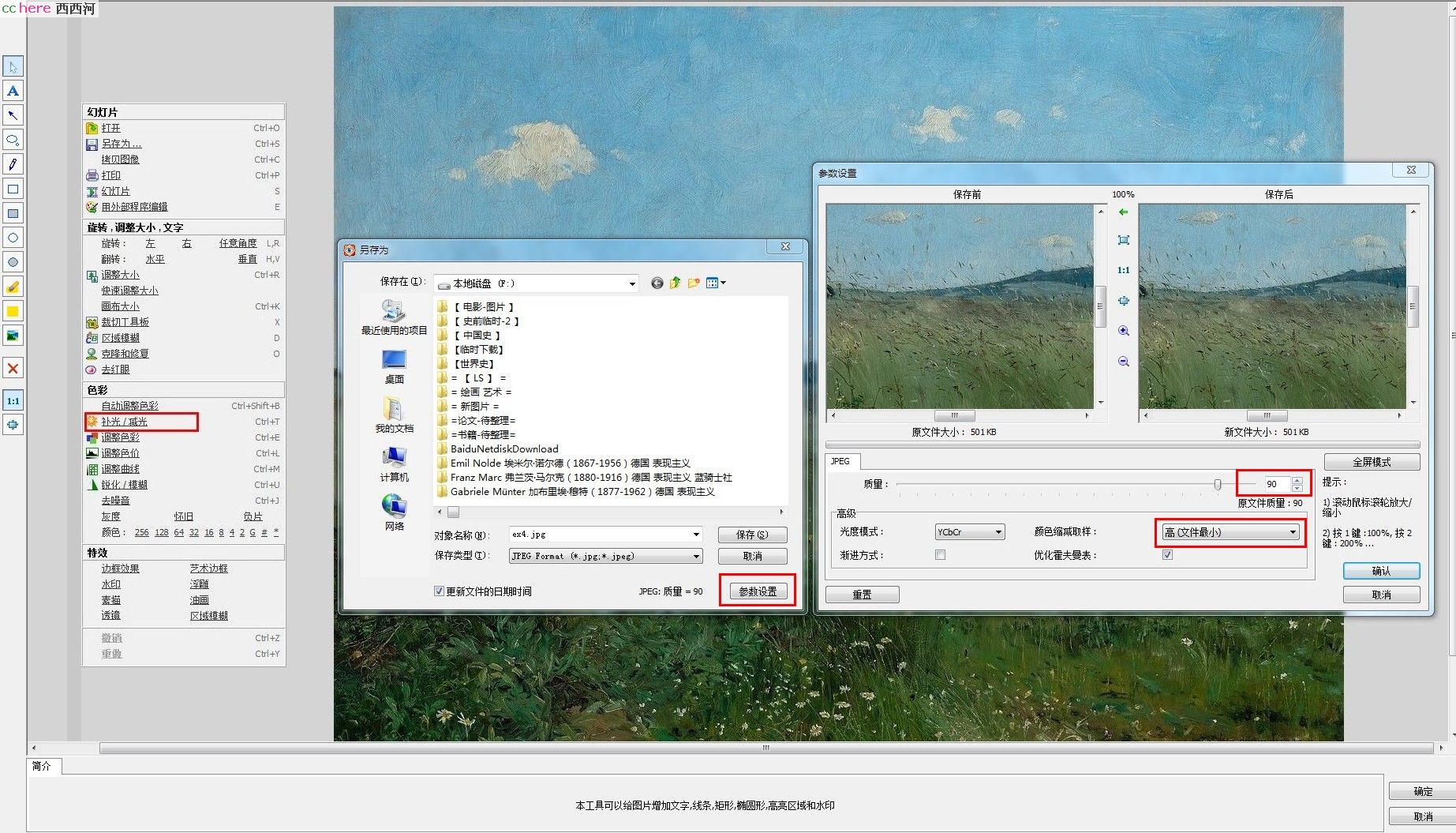Click the quality value field showing 90

tap(1276, 484)
